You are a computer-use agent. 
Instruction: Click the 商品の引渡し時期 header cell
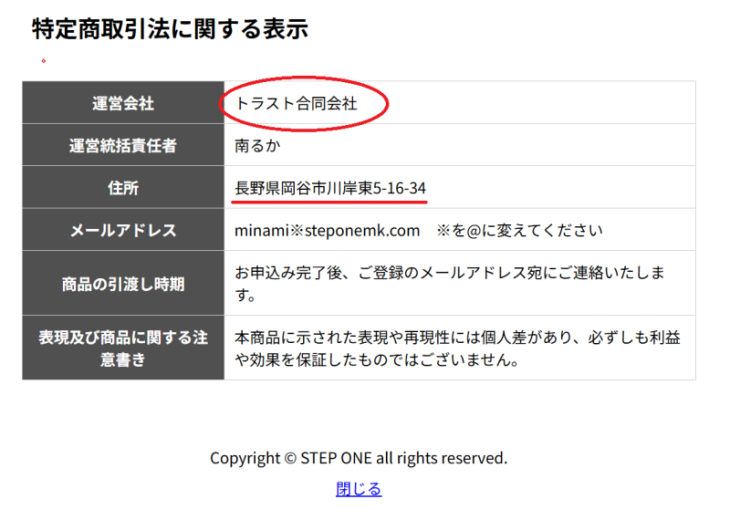pos(123,283)
